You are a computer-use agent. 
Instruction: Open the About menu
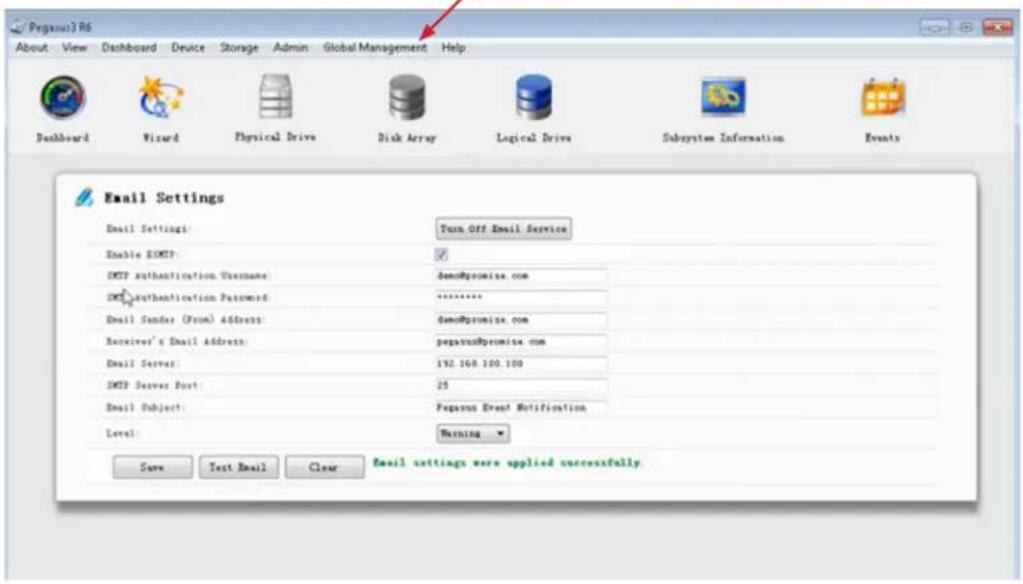click(x=31, y=48)
